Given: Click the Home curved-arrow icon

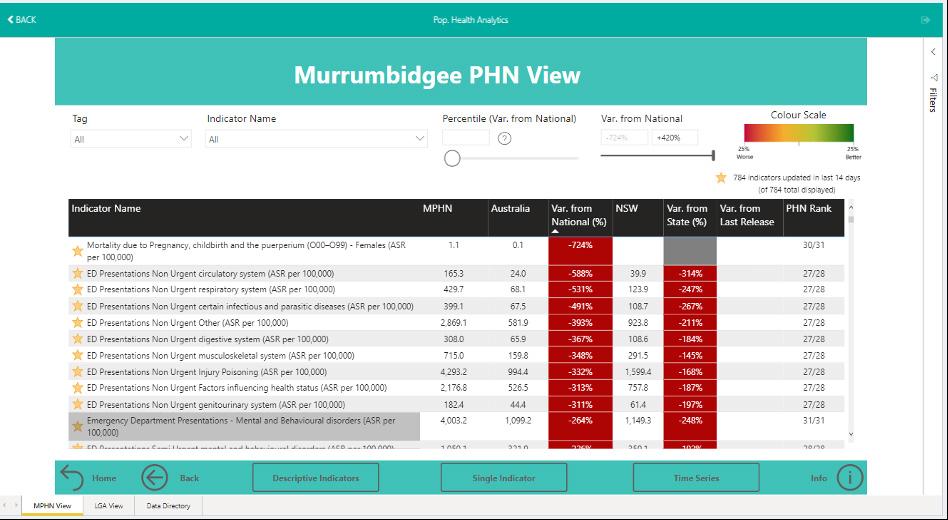Looking at the screenshot, I should pyautogui.click(x=72, y=477).
